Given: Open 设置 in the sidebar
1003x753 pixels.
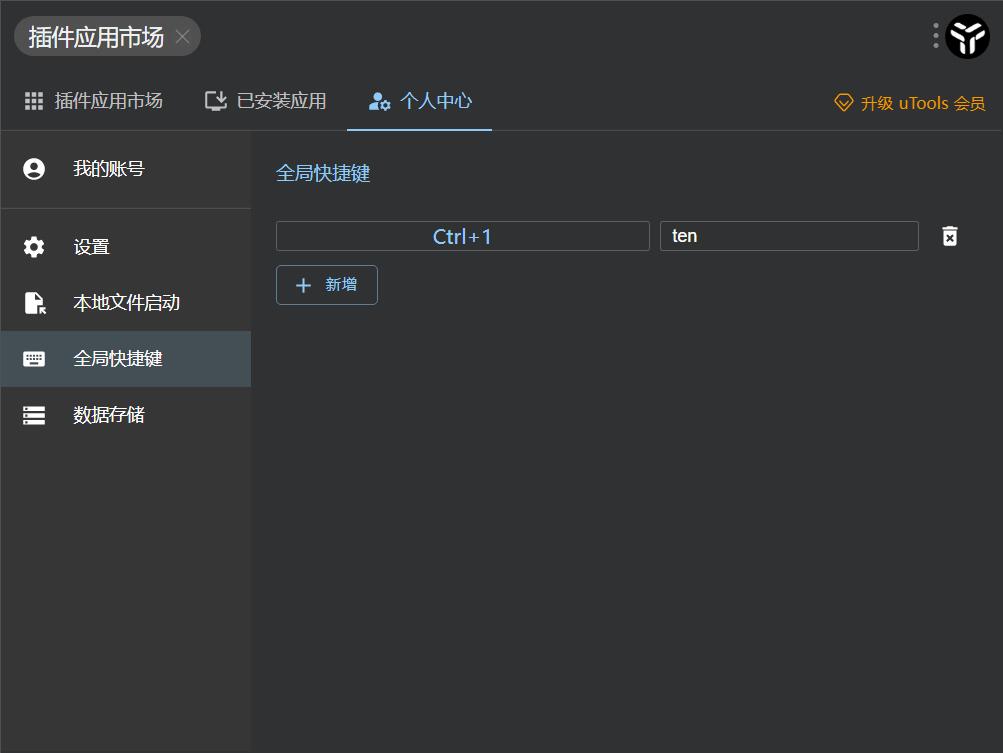Looking at the screenshot, I should tap(126, 247).
